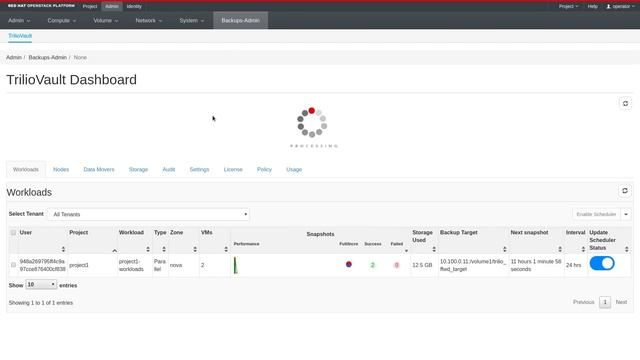This screenshot has width=640, height=360.
Task: Go to Next page of workloads
Action: (x=621, y=302)
